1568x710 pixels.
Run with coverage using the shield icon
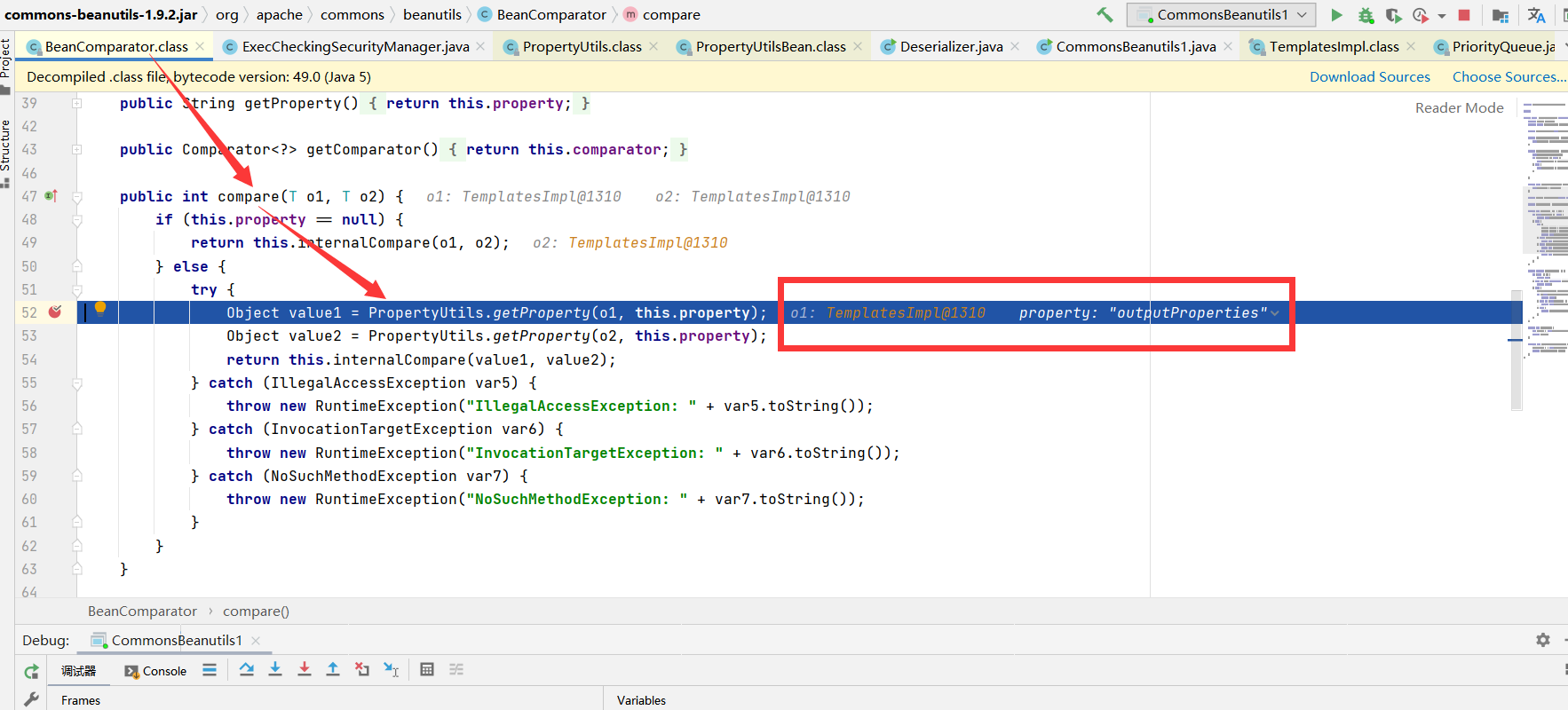[x=1394, y=15]
